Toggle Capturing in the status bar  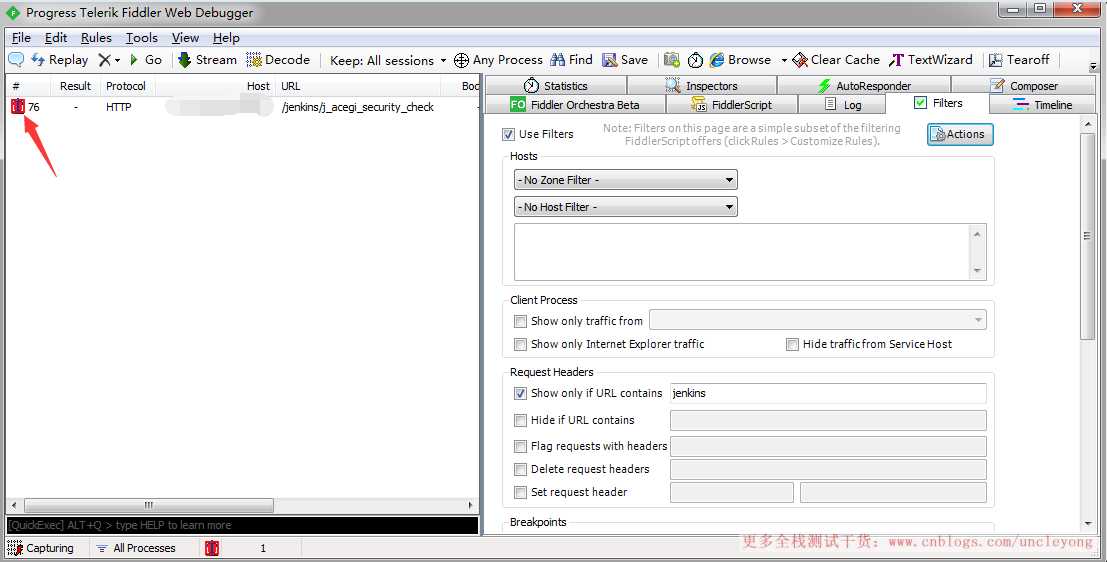tap(40, 548)
